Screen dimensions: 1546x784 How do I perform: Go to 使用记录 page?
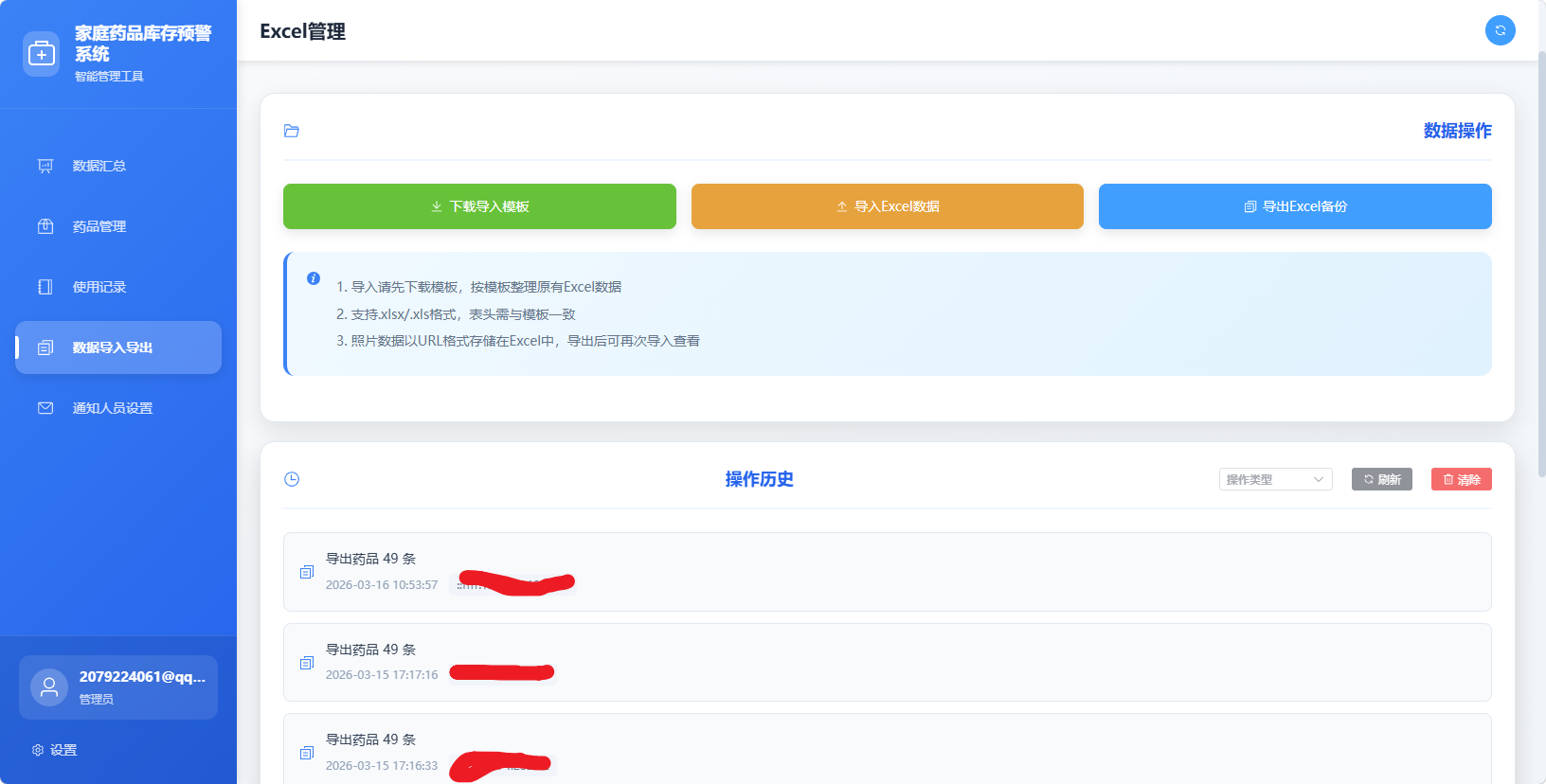118,287
